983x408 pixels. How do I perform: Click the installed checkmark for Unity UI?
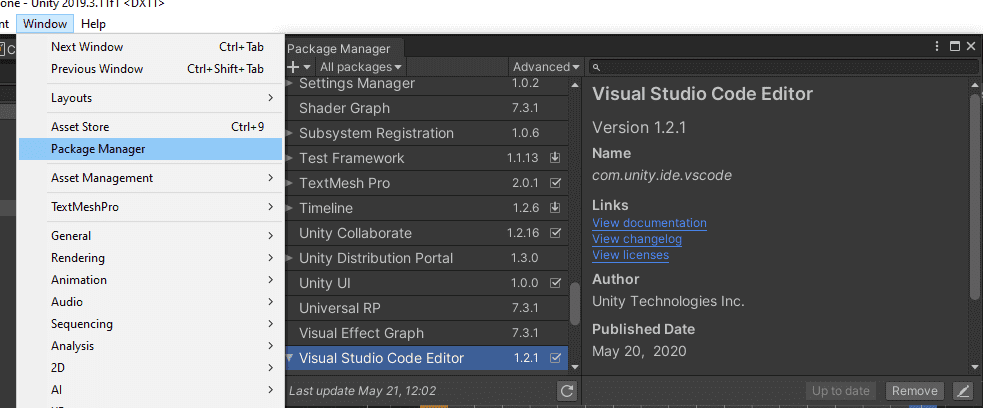(x=556, y=283)
